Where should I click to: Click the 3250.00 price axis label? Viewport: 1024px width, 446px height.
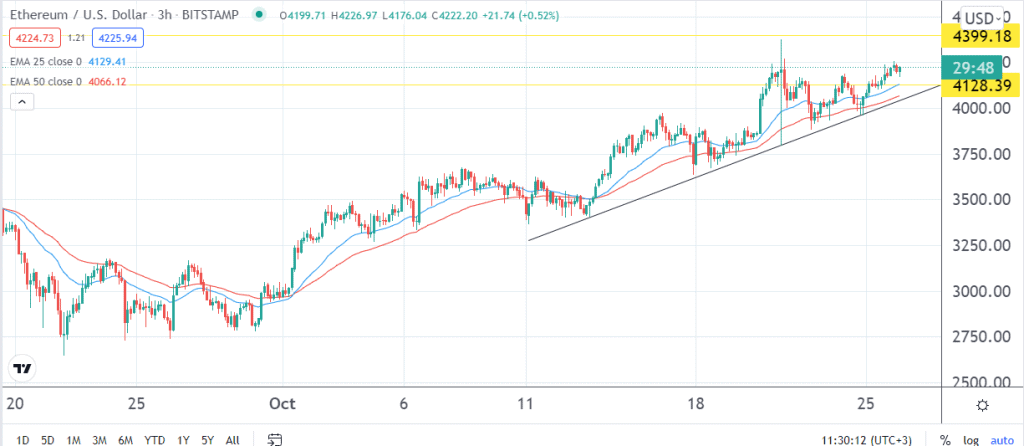(x=980, y=246)
